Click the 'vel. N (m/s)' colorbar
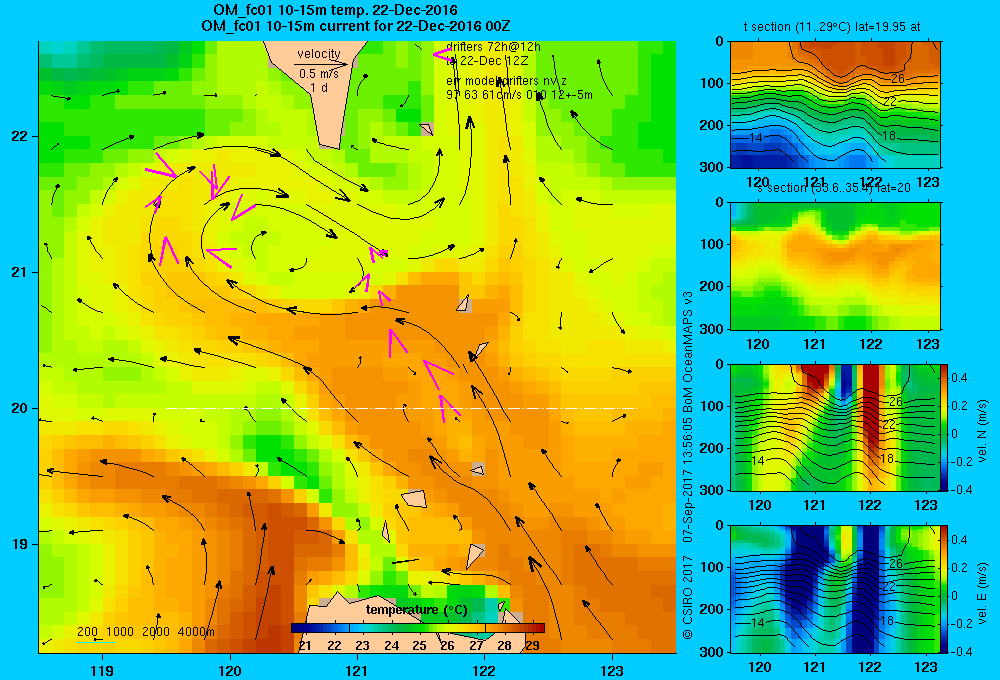 coord(945,427)
